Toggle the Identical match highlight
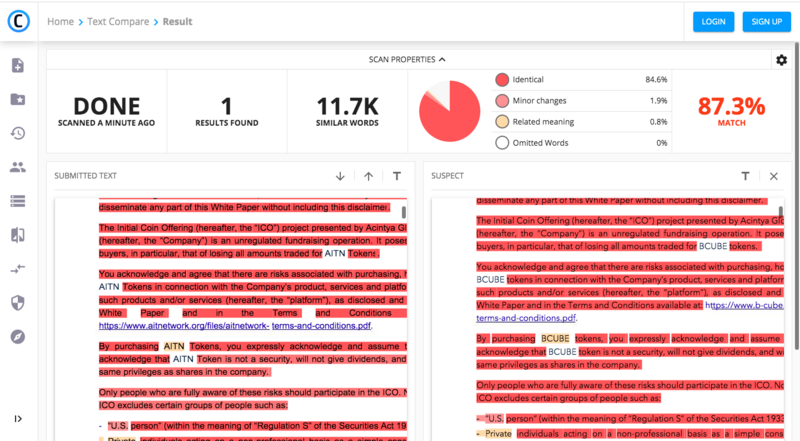800x441 pixels. (502, 80)
